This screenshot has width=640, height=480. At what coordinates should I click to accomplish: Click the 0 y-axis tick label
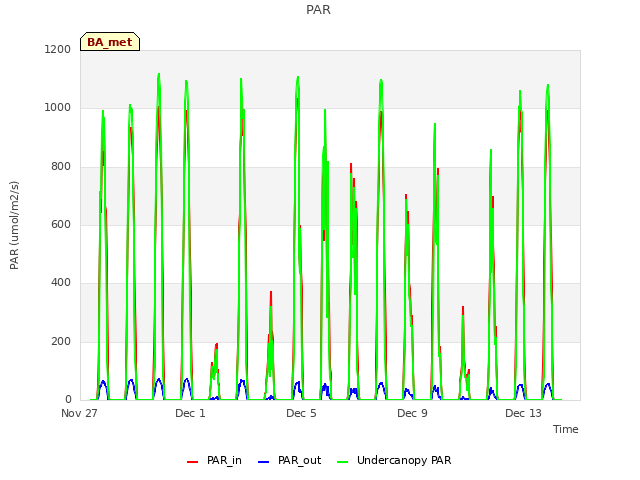[x=68, y=399]
